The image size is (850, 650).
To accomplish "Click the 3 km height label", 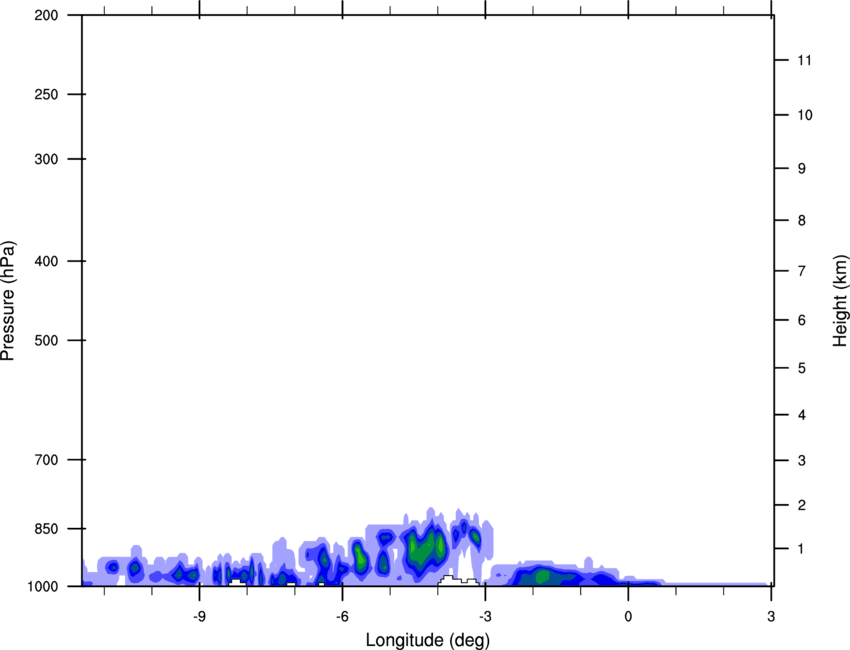I will [x=802, y=461].
